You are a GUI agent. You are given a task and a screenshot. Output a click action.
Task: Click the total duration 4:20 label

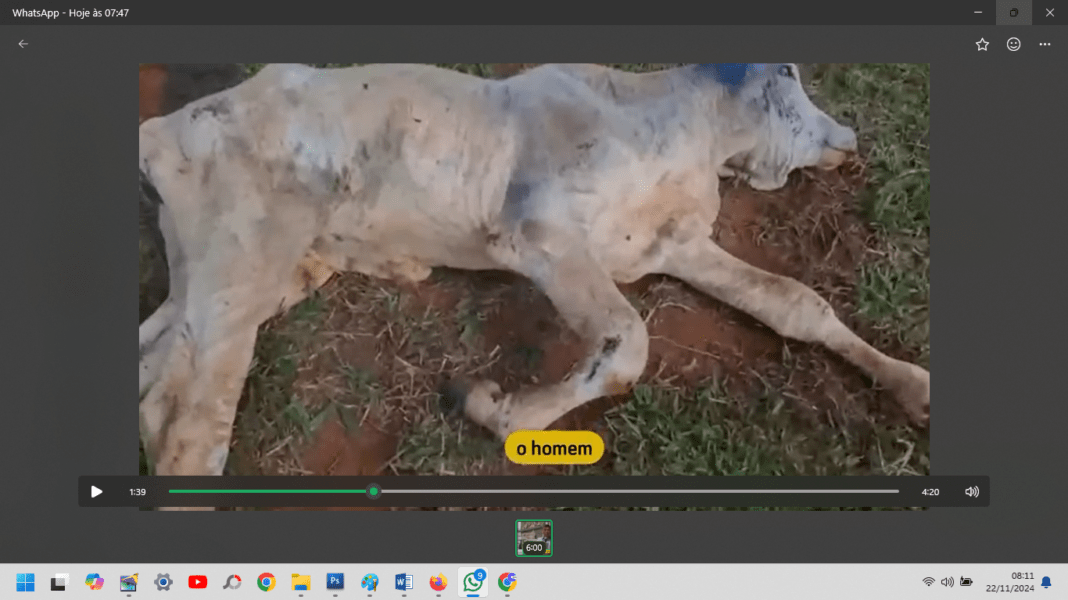[x=930, y=492]
